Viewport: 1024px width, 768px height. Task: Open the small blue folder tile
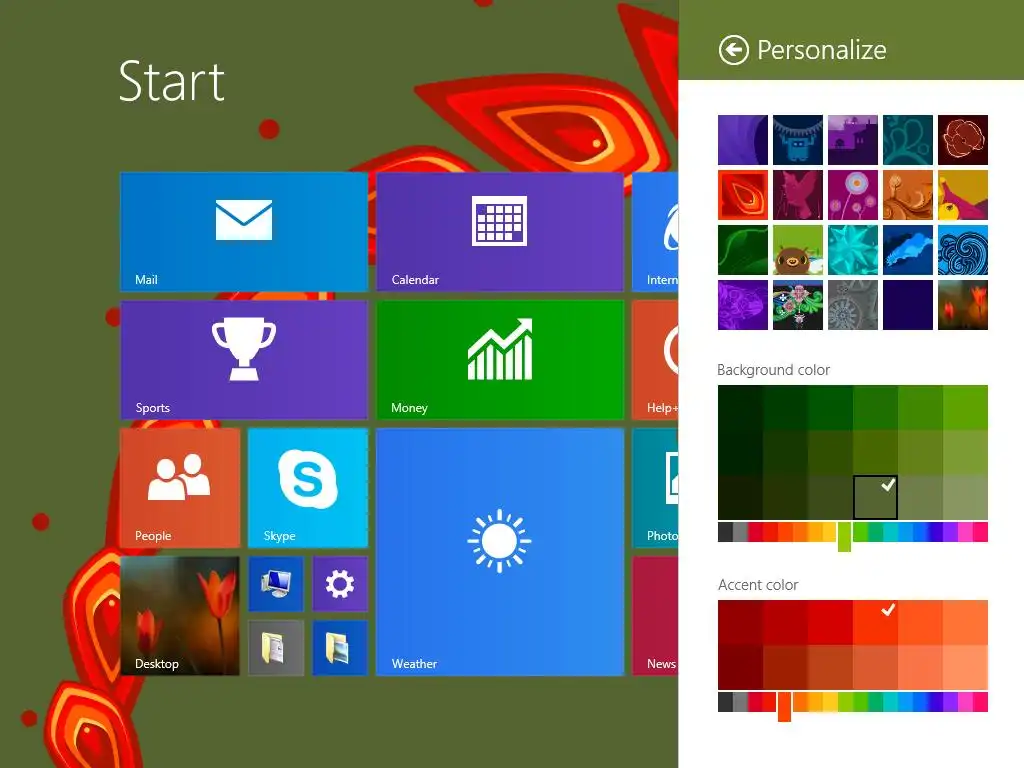pyautogui.click(x=340, y=648)
